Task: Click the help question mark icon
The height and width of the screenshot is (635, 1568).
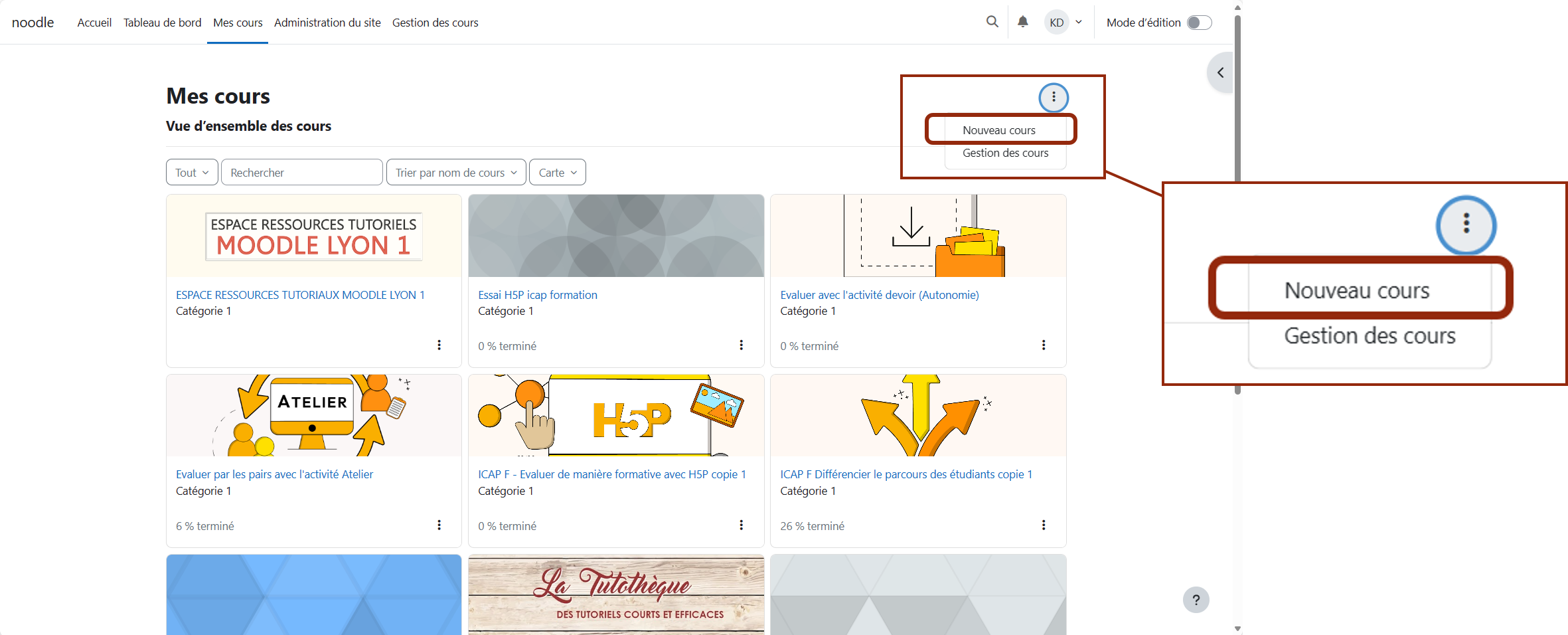Action: click(x=1196, y=600)
